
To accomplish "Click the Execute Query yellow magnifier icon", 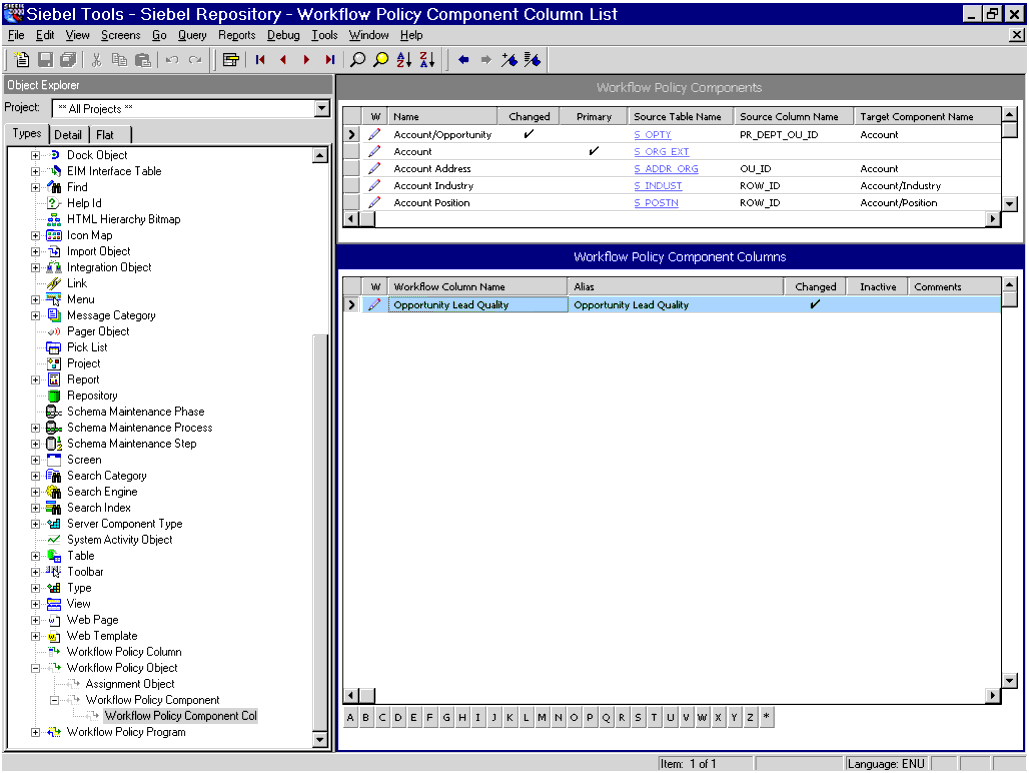I will [x=381, y=60].
